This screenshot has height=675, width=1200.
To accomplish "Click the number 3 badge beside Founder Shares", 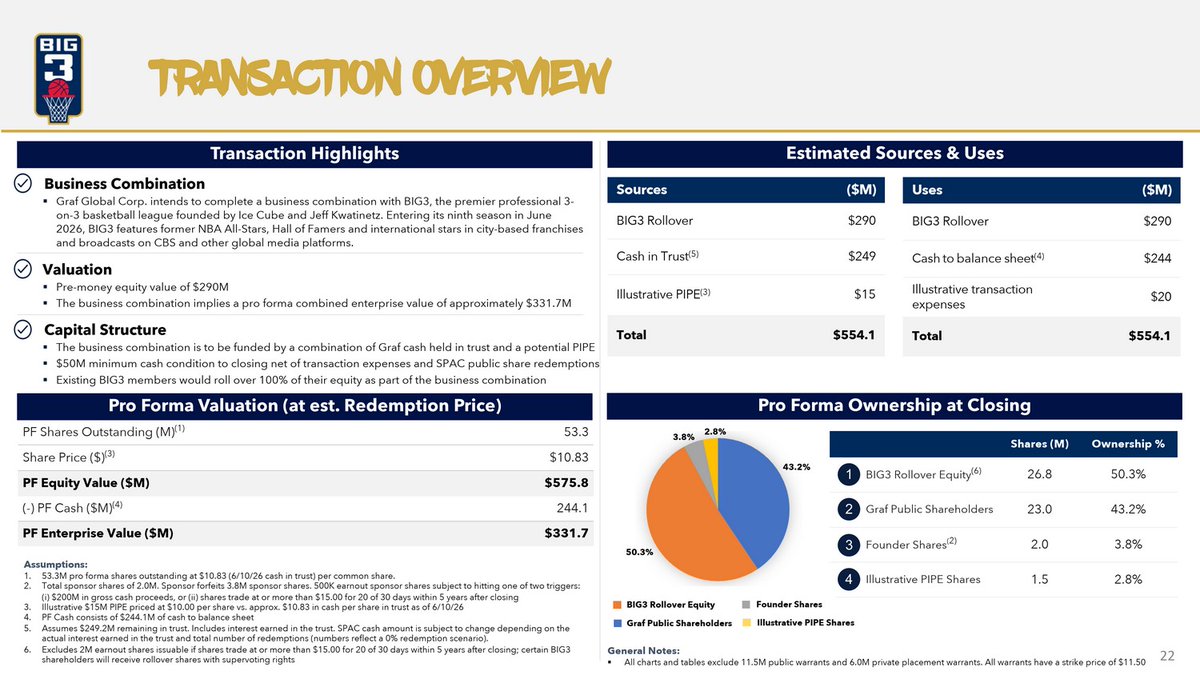I will [848, 544].
